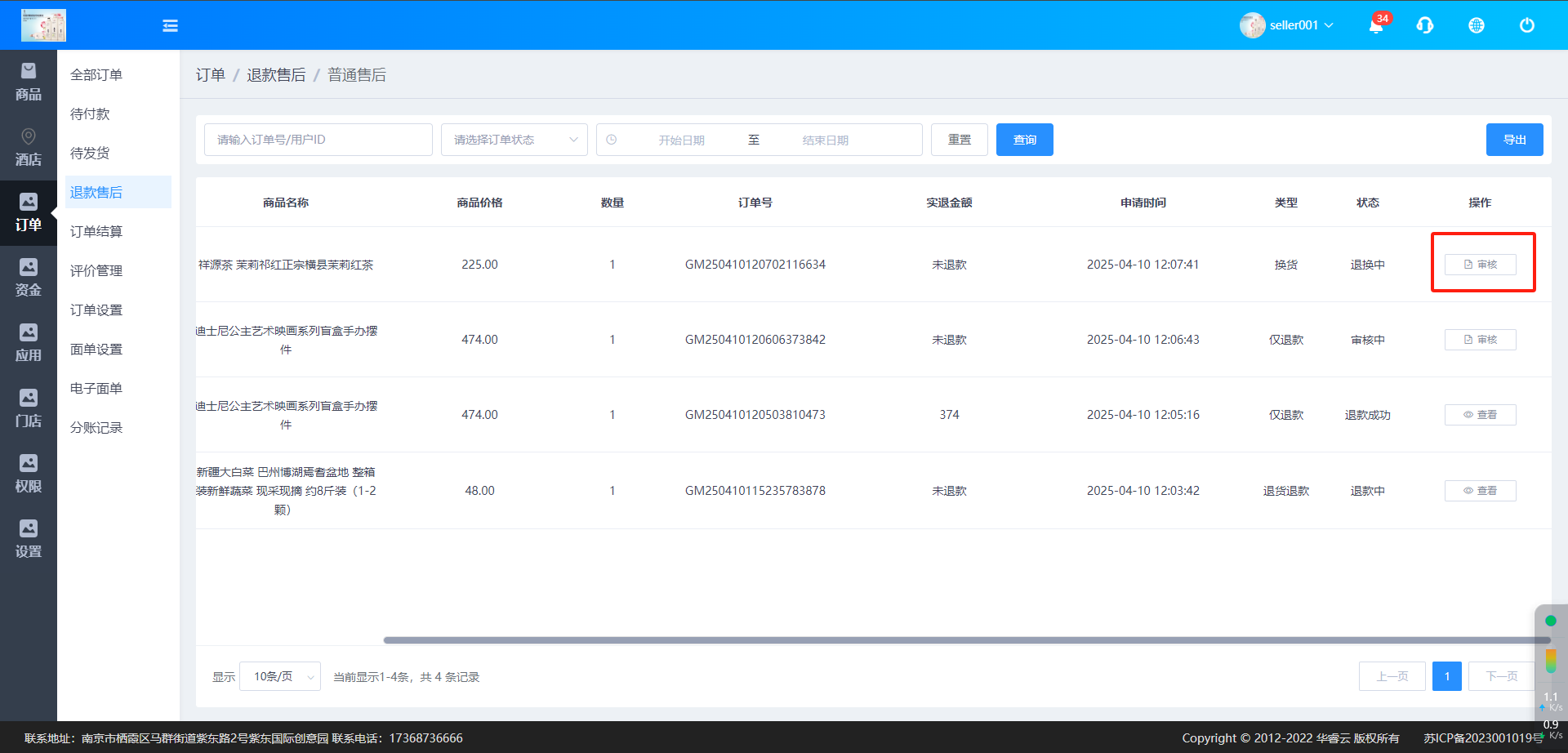Select 全部订单 in the submenu

pyautogui.click(x=96, y=75)
